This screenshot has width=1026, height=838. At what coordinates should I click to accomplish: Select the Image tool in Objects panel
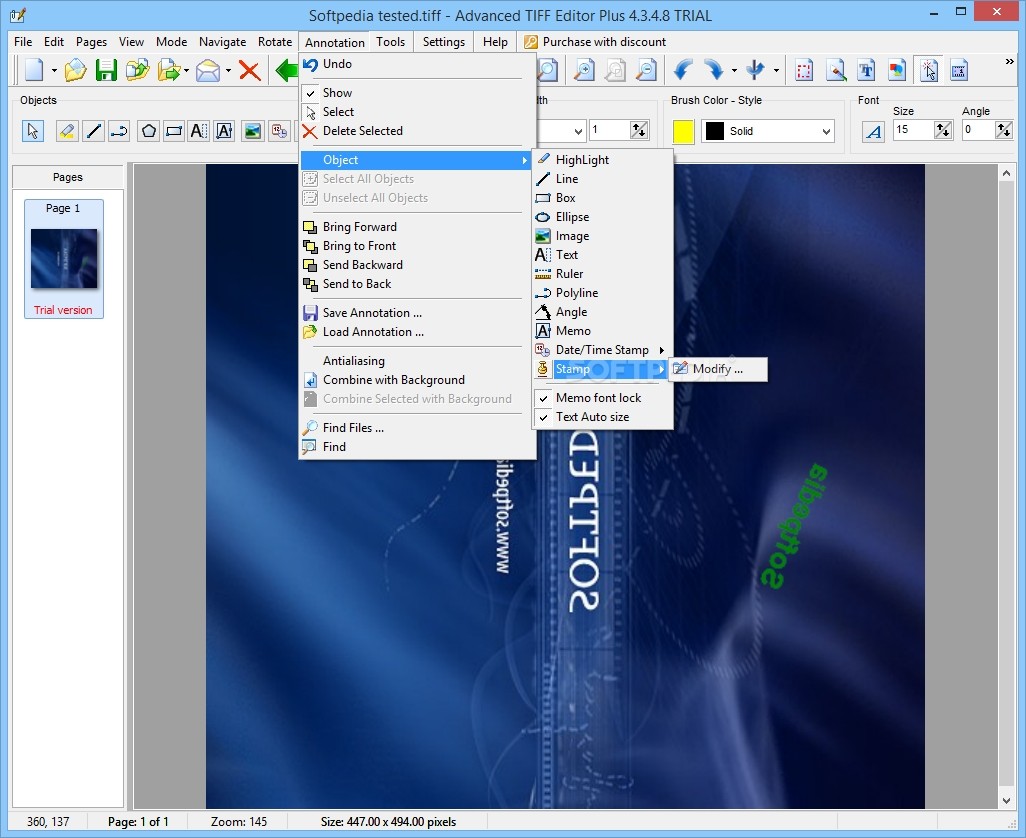[x=253, y=131]
